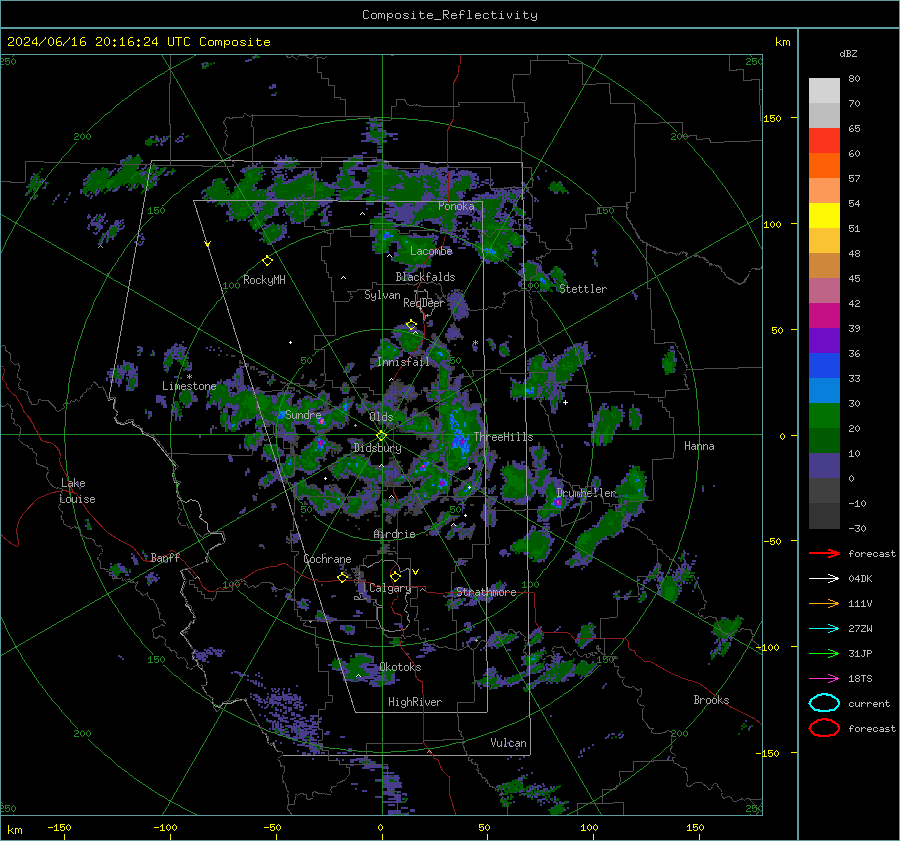The width and height of the screenshot is (900, 841).
Task: Click the Lacombe town label
Action: [431, 251]
